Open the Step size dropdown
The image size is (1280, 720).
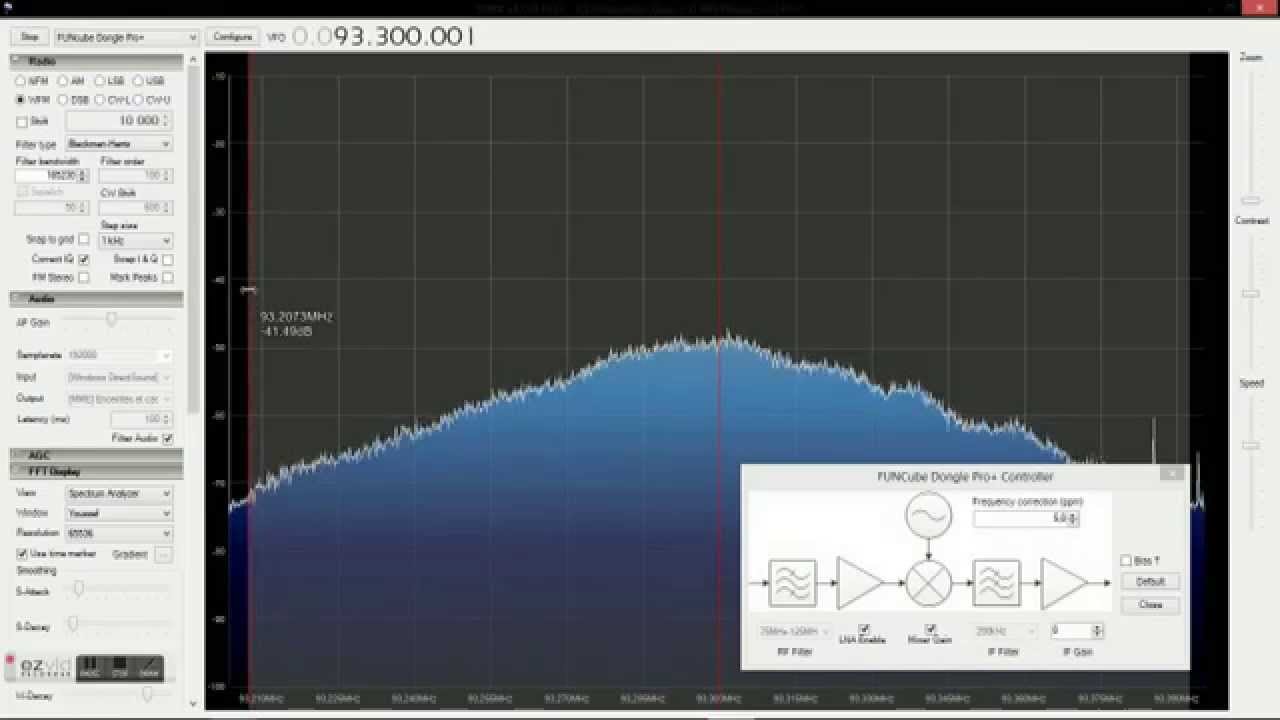pyautogui.click(x=136, y=241)
